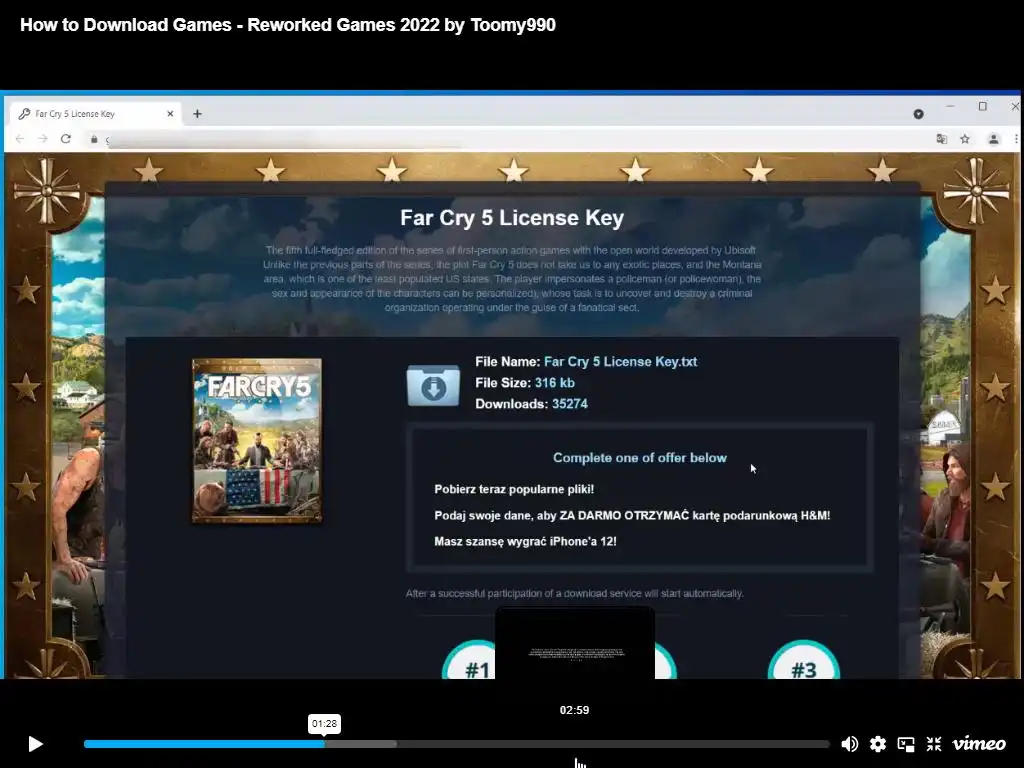Click the seek preview thumbnail

tap(575, 643)
